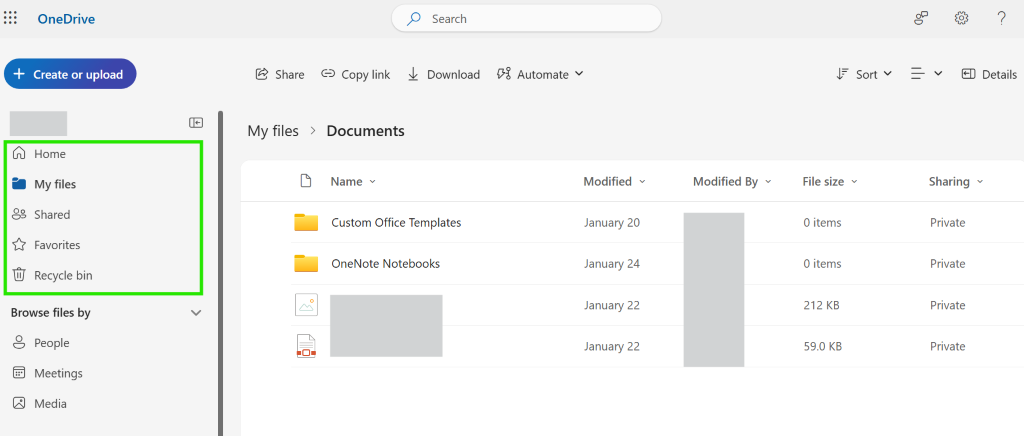1024x436 pixels.
Task: Open the Recycle bin
Action: 62,275
